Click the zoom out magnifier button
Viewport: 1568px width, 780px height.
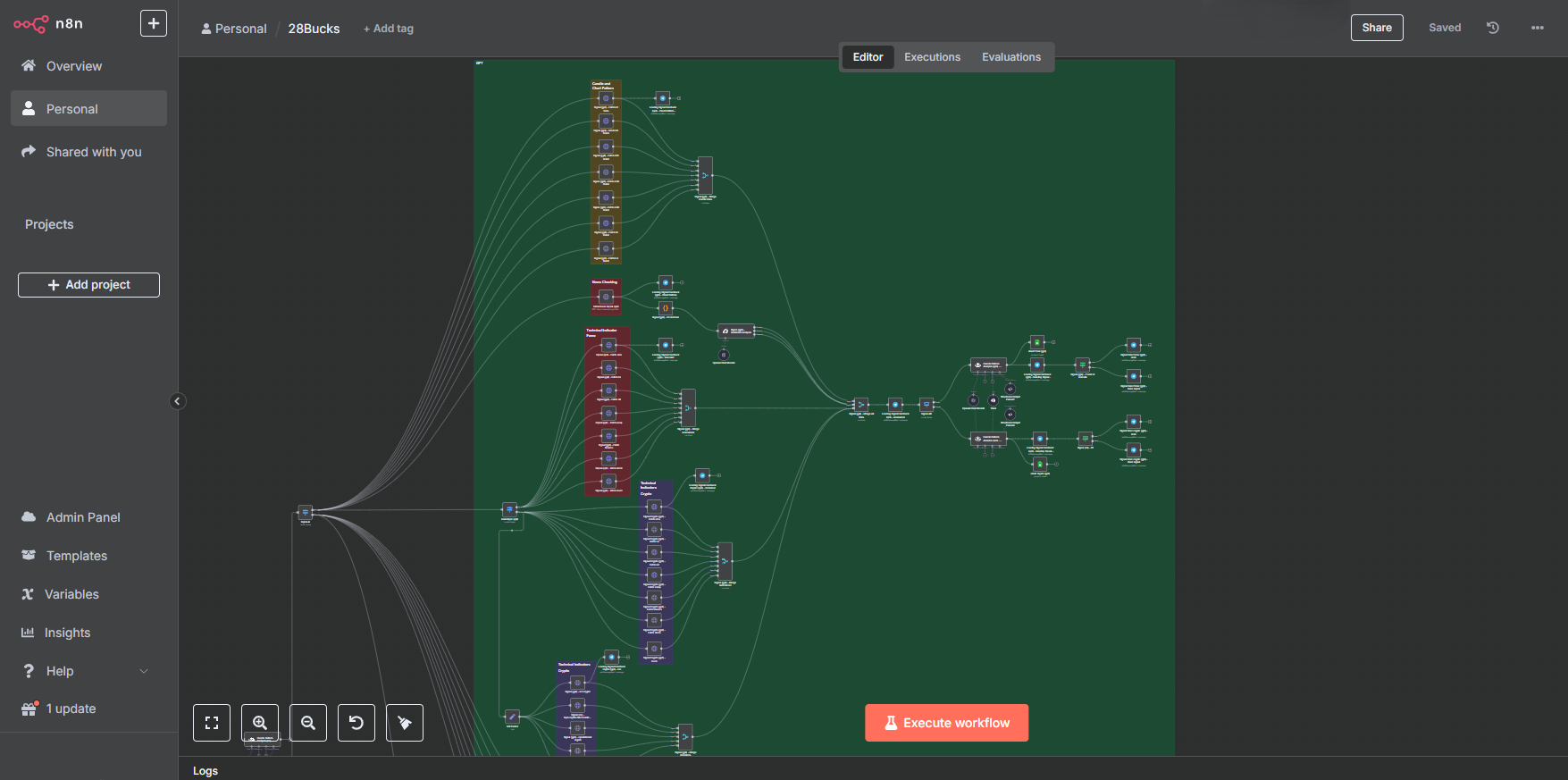point(308,723)
